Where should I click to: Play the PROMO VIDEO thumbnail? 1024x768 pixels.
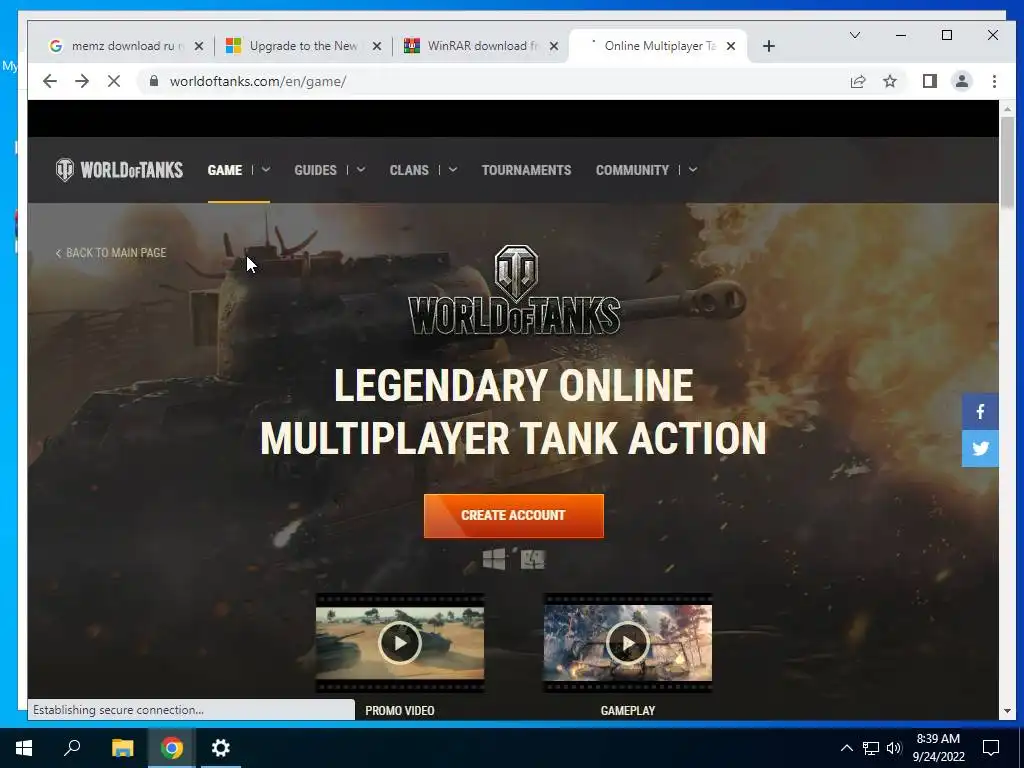(x=400, y=643)
